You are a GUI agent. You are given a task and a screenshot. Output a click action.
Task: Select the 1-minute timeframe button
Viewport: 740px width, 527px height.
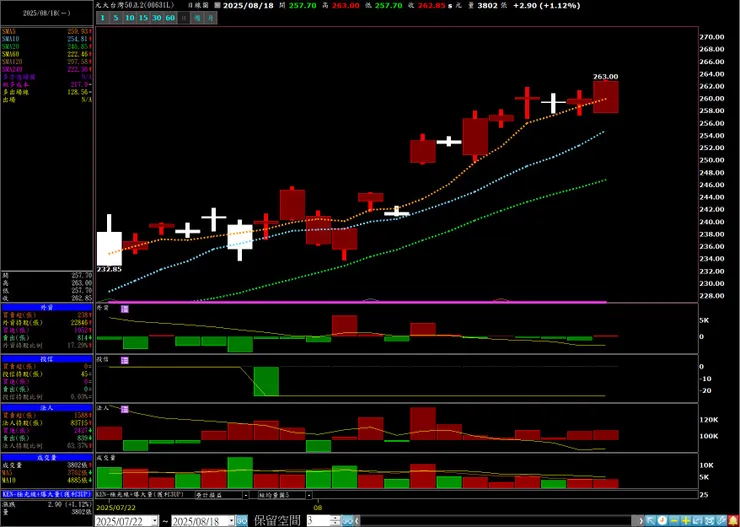(101, 19)
